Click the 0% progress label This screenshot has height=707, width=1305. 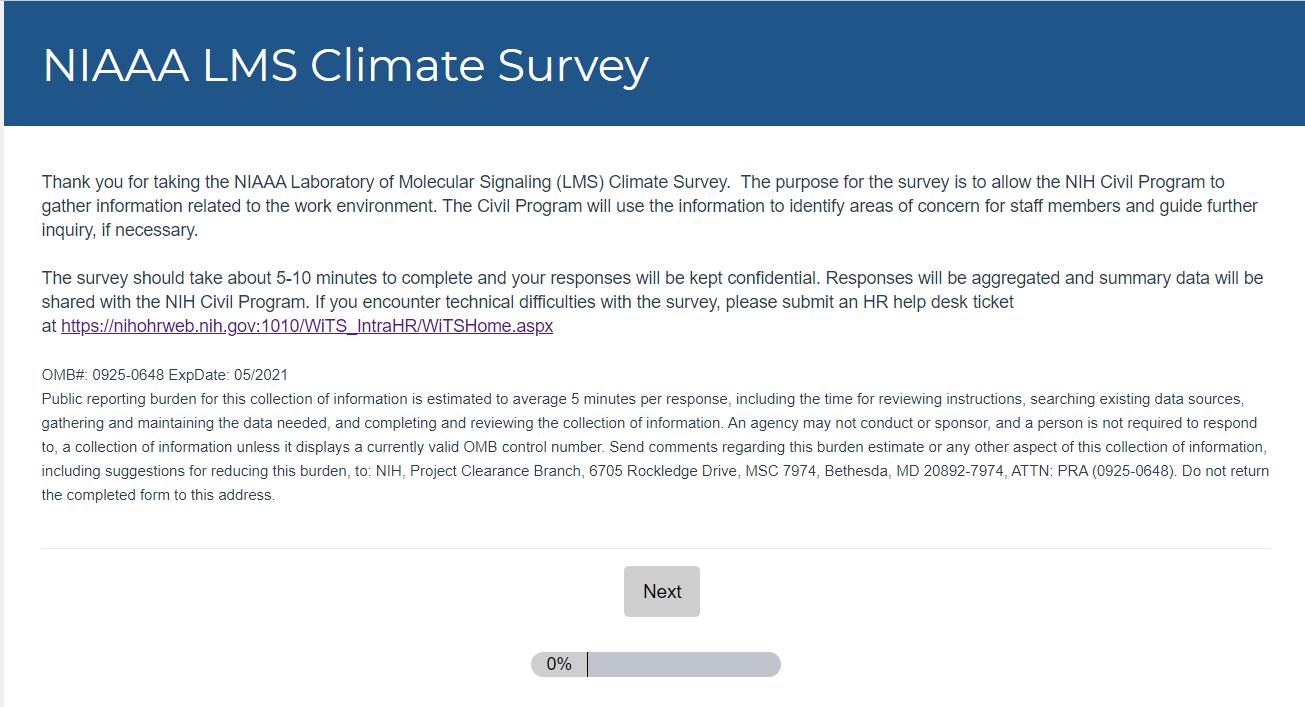click(x=558, y=664)
